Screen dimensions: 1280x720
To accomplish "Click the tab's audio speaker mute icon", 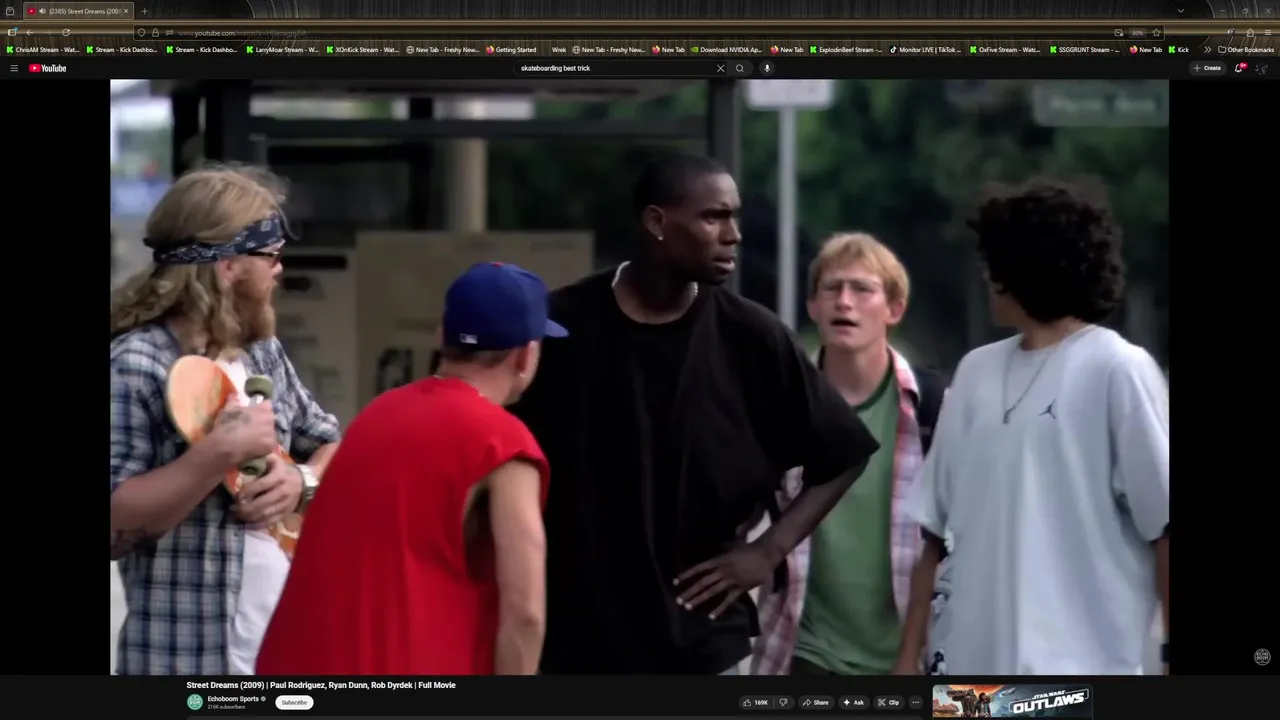I will coord(42,11).
